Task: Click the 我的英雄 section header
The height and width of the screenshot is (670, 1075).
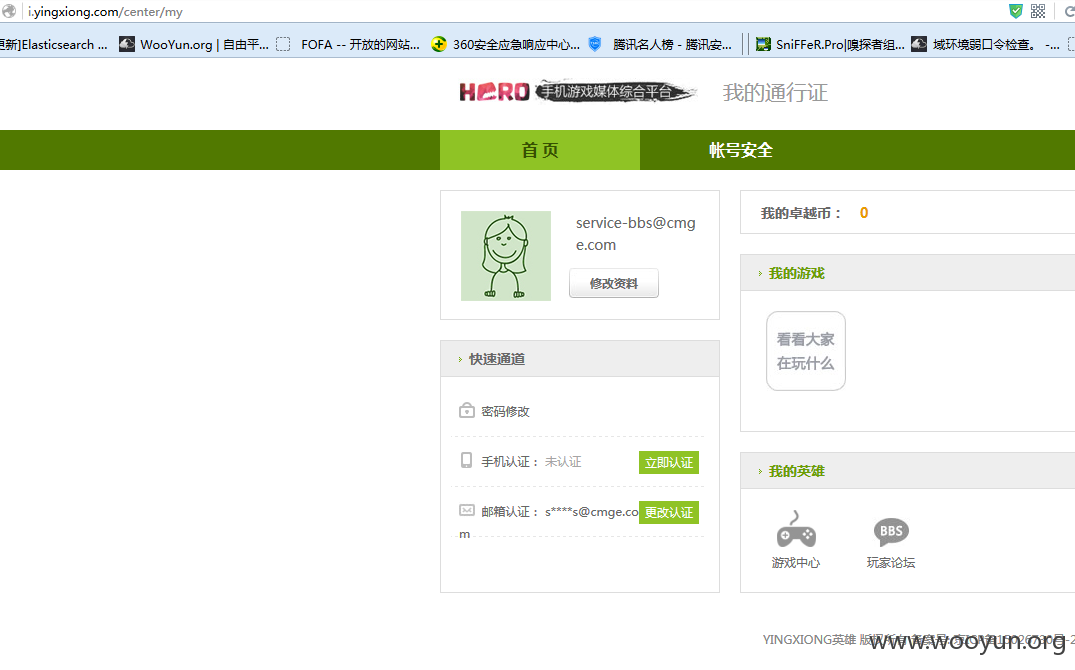Action: (x=908, y=471)
